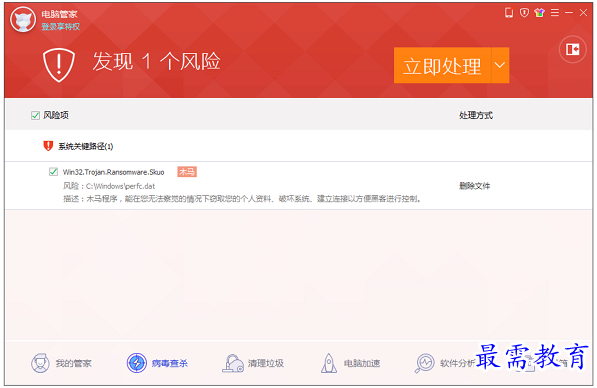
Task: Click the red shield icon beside 系统关键路径
Action: coord(48,146)
